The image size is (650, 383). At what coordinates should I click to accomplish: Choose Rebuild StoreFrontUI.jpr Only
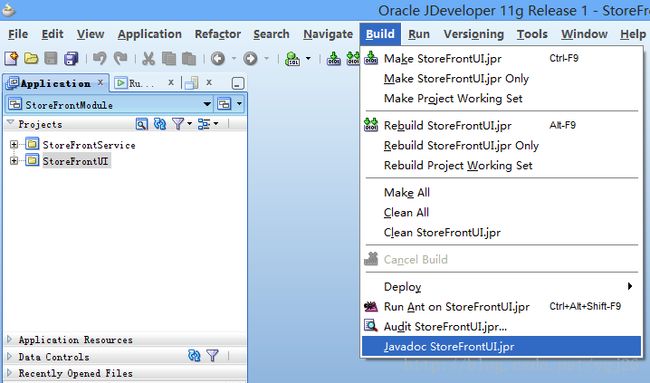point(501,145)
